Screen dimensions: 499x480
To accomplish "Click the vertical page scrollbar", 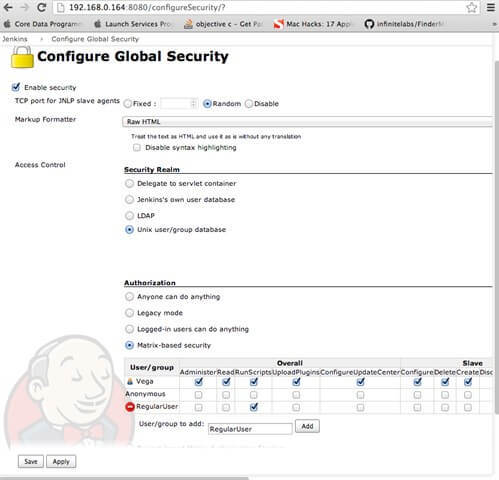I will point(496,237).
